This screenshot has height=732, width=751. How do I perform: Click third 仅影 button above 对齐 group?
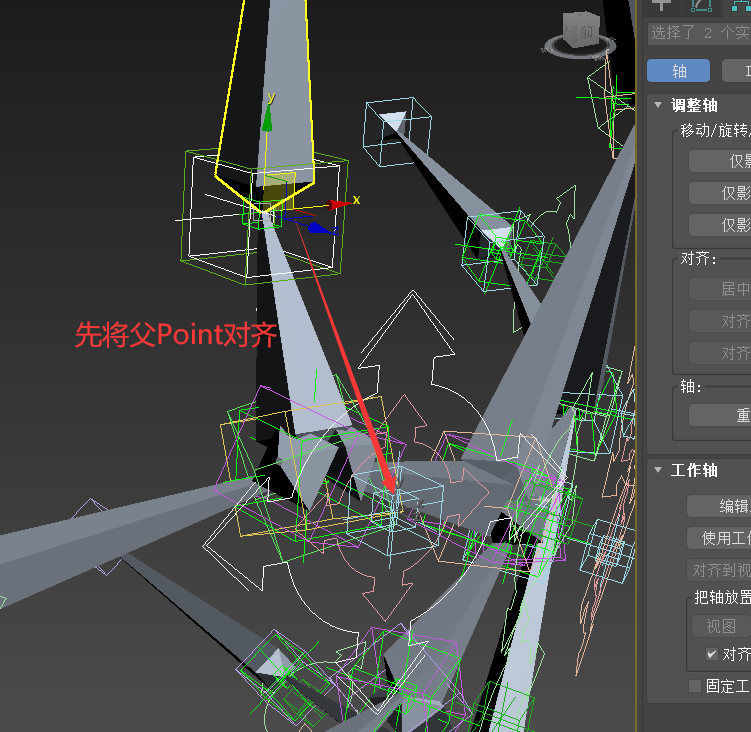tap(720, 225)
